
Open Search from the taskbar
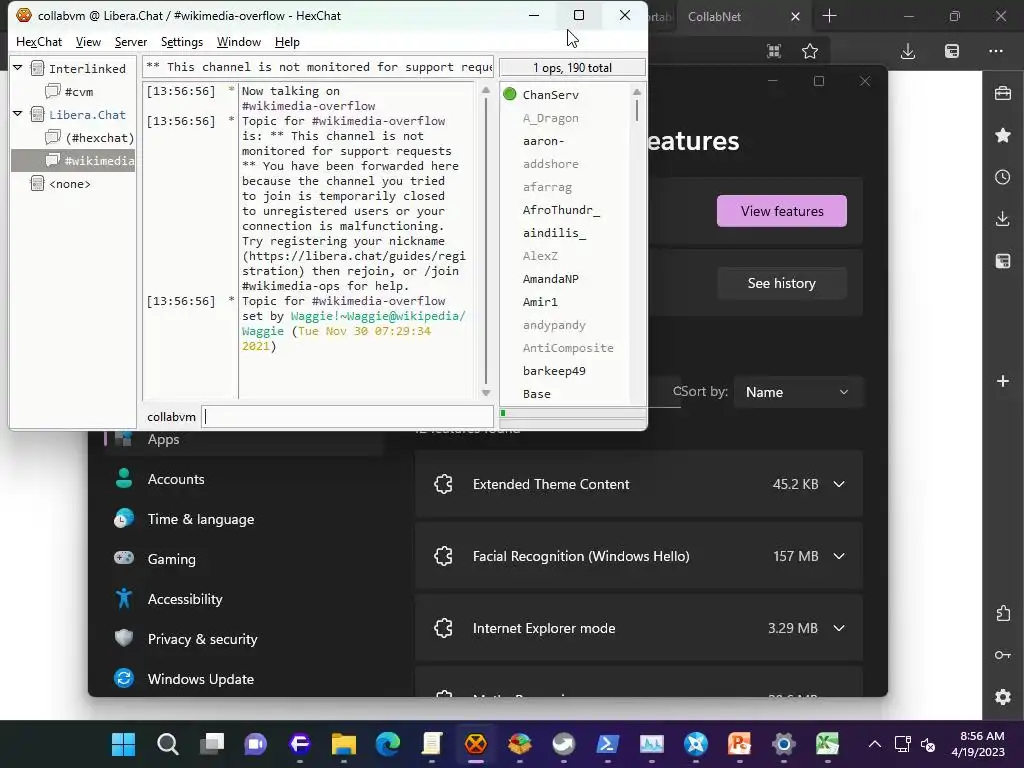click(168, 744)
